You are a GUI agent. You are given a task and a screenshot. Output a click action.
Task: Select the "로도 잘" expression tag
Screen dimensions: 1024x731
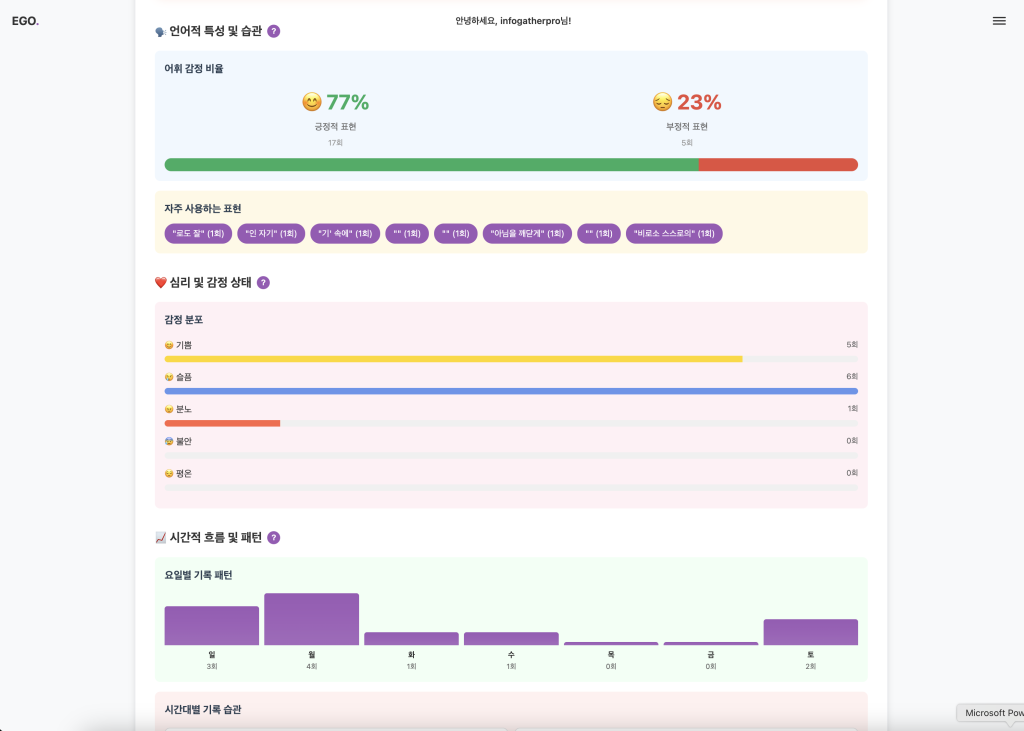point(198,234)
